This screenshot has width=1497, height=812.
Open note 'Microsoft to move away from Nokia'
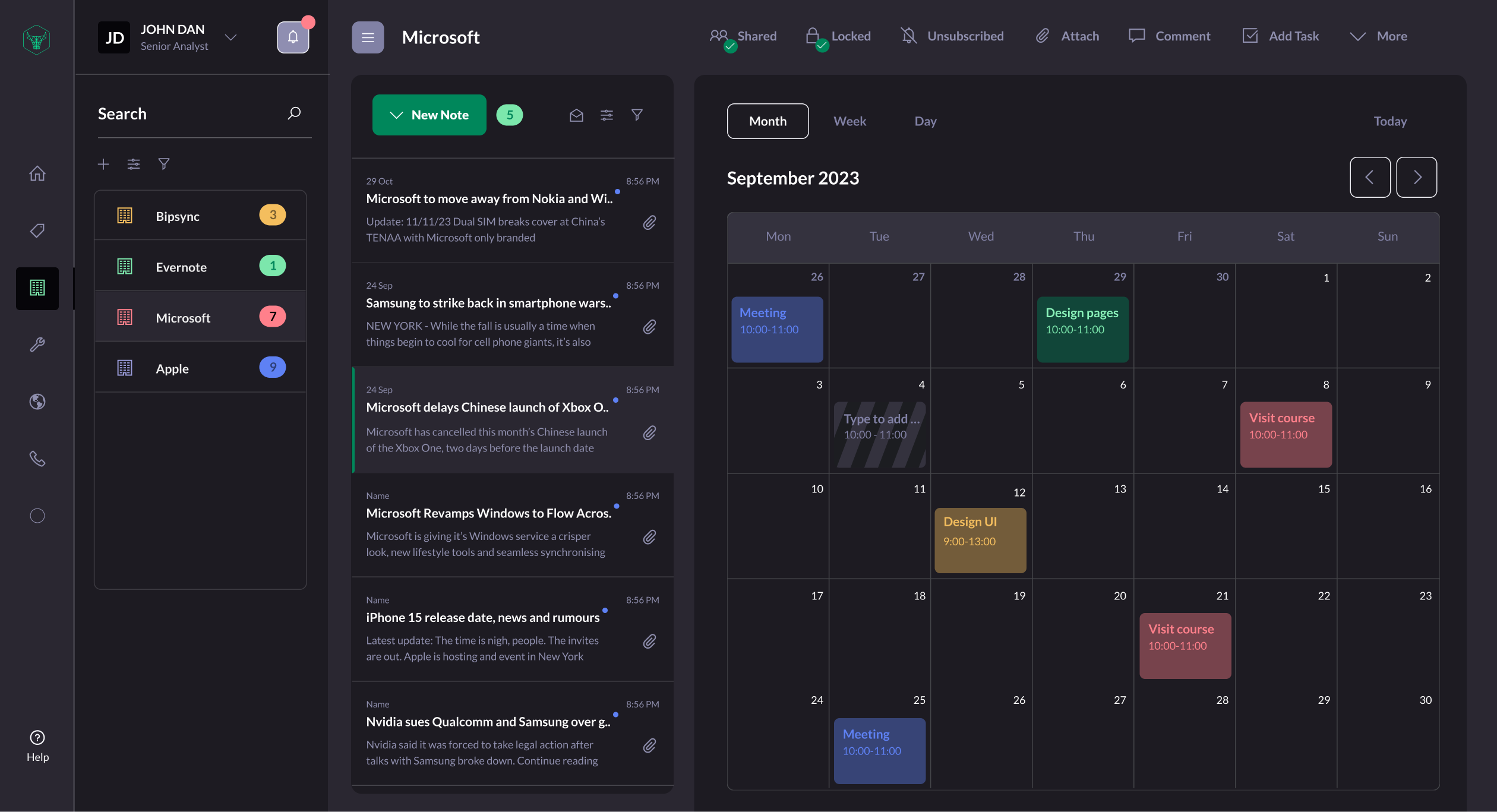click(513, 210)
